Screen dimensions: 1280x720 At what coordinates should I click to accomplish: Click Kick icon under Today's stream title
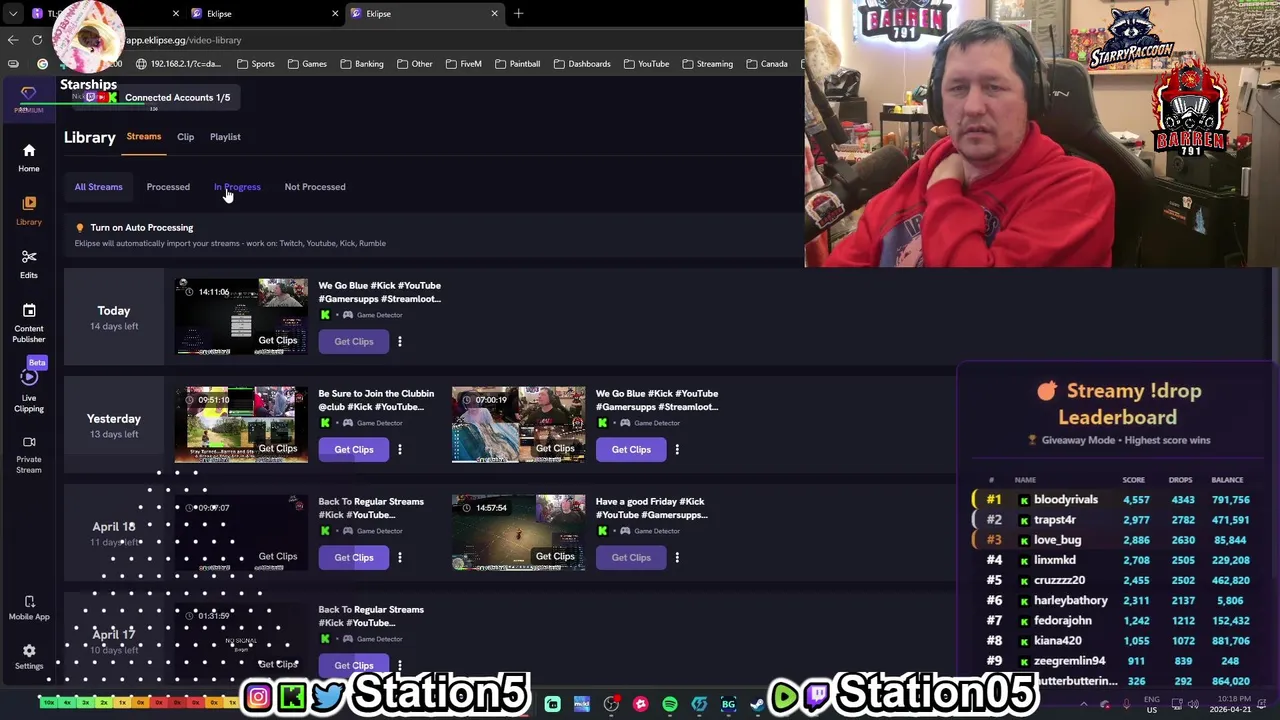325,315
